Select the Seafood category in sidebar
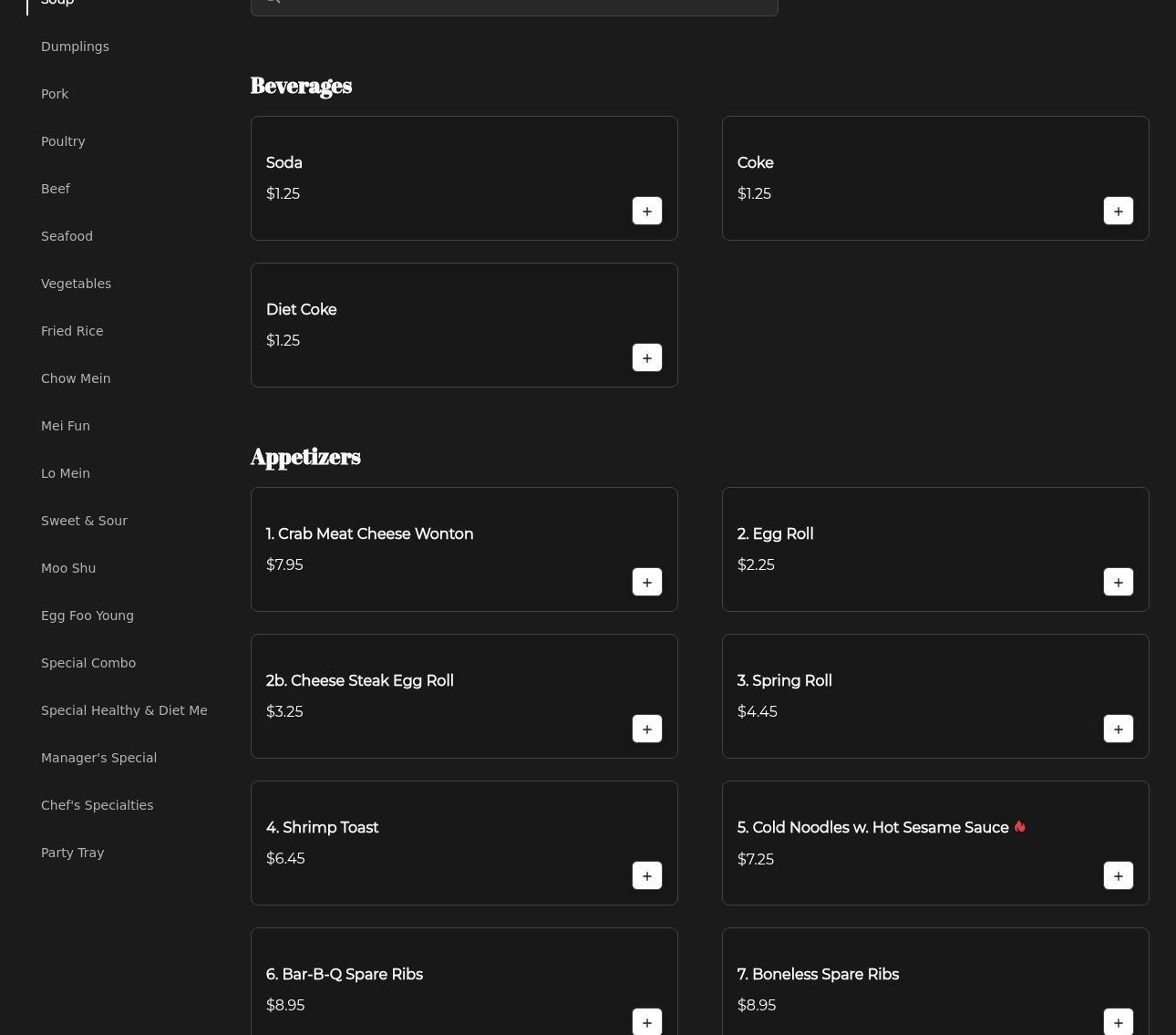The height and width of the screenshot is (1035, 1176). coord(67,236)
